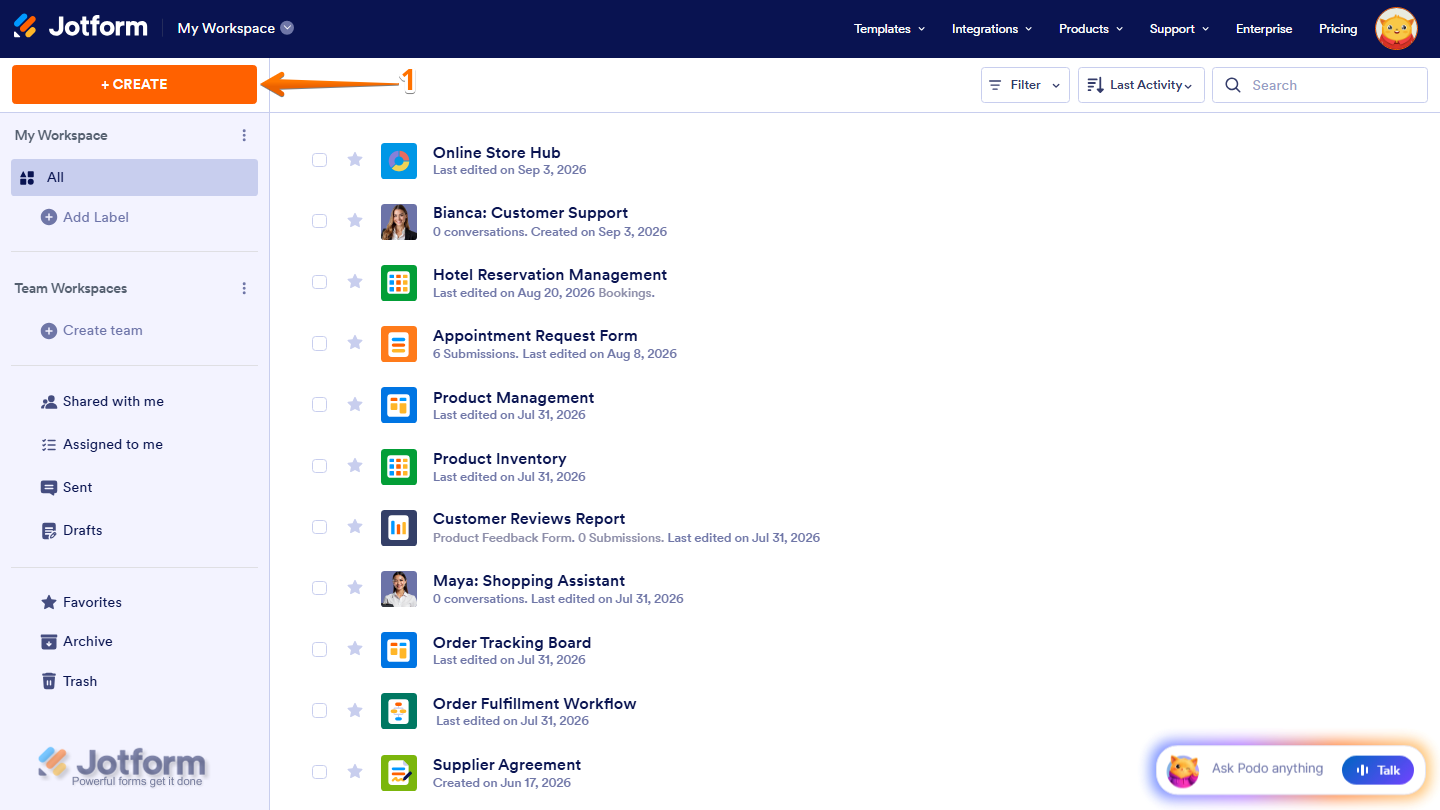Click Product Management board icon

(399, 405)
